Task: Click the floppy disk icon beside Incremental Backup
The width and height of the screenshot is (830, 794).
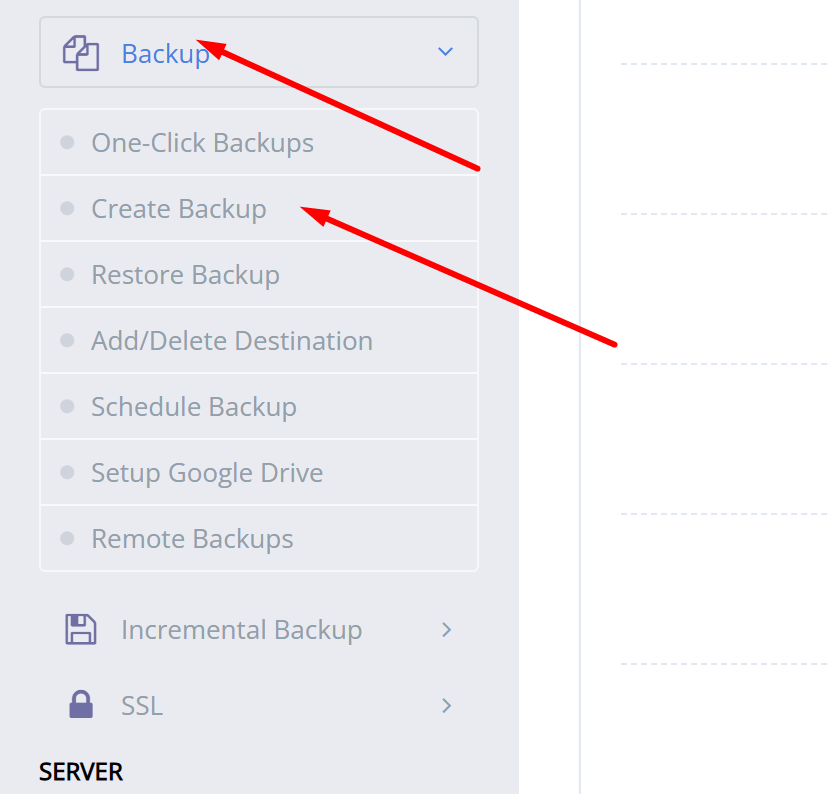Action: (80, 629)
